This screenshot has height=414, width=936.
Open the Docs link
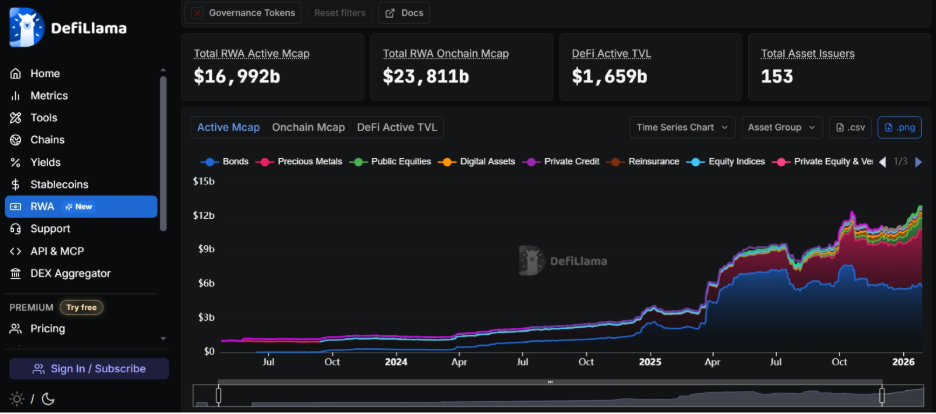(x=404, y=13)
